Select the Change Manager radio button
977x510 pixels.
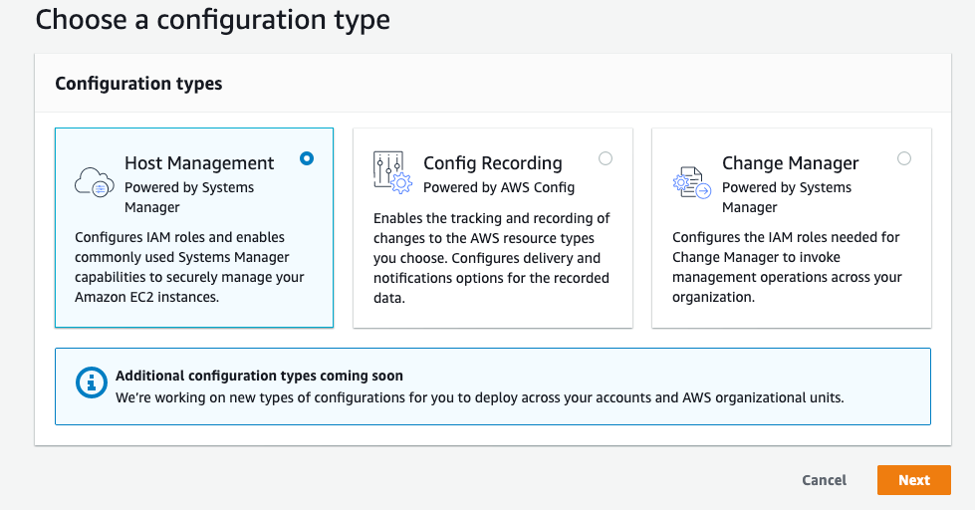[x=903, y=158]
